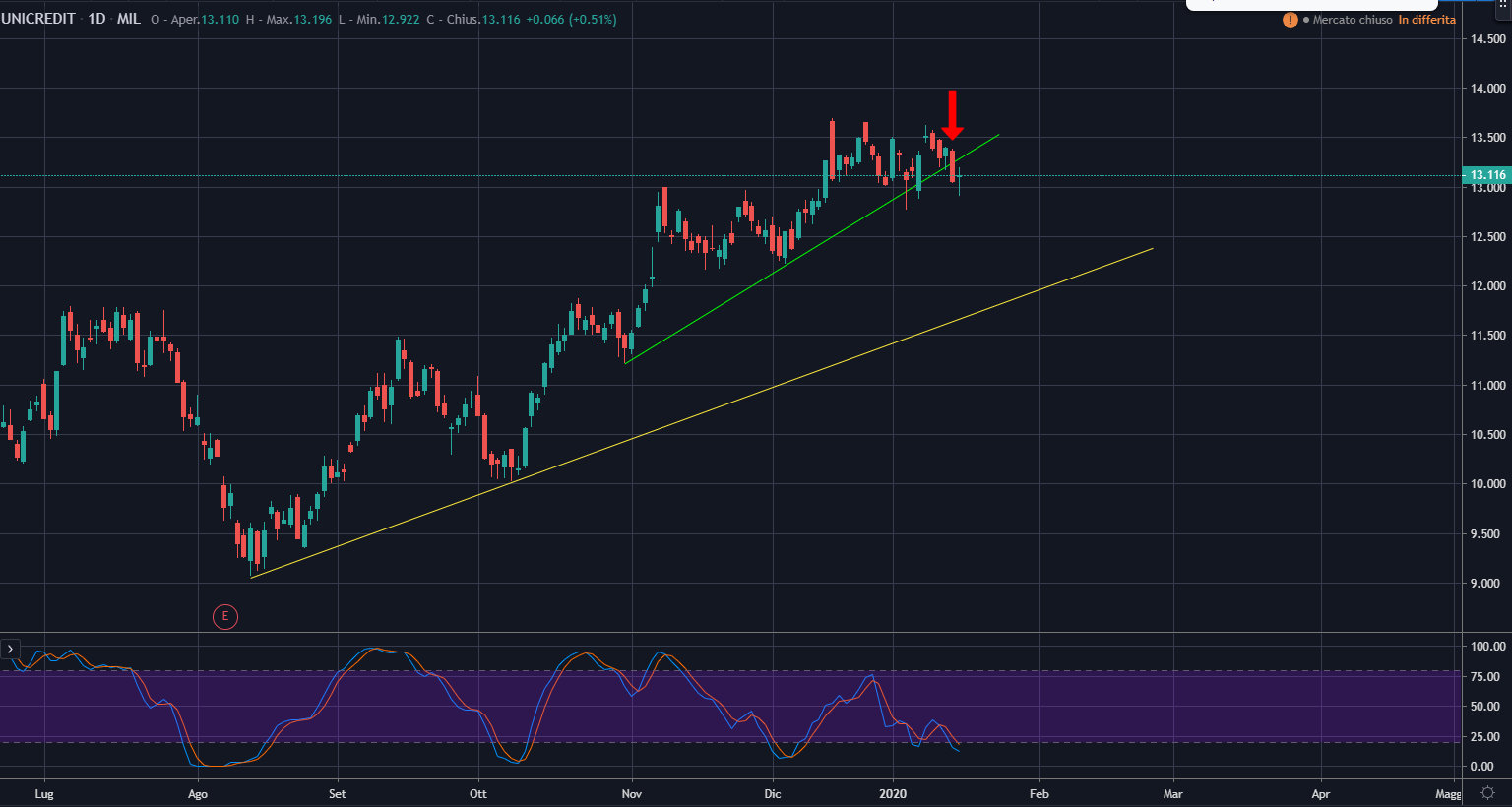Click the 2020 label on time axis

pos(893,794)
